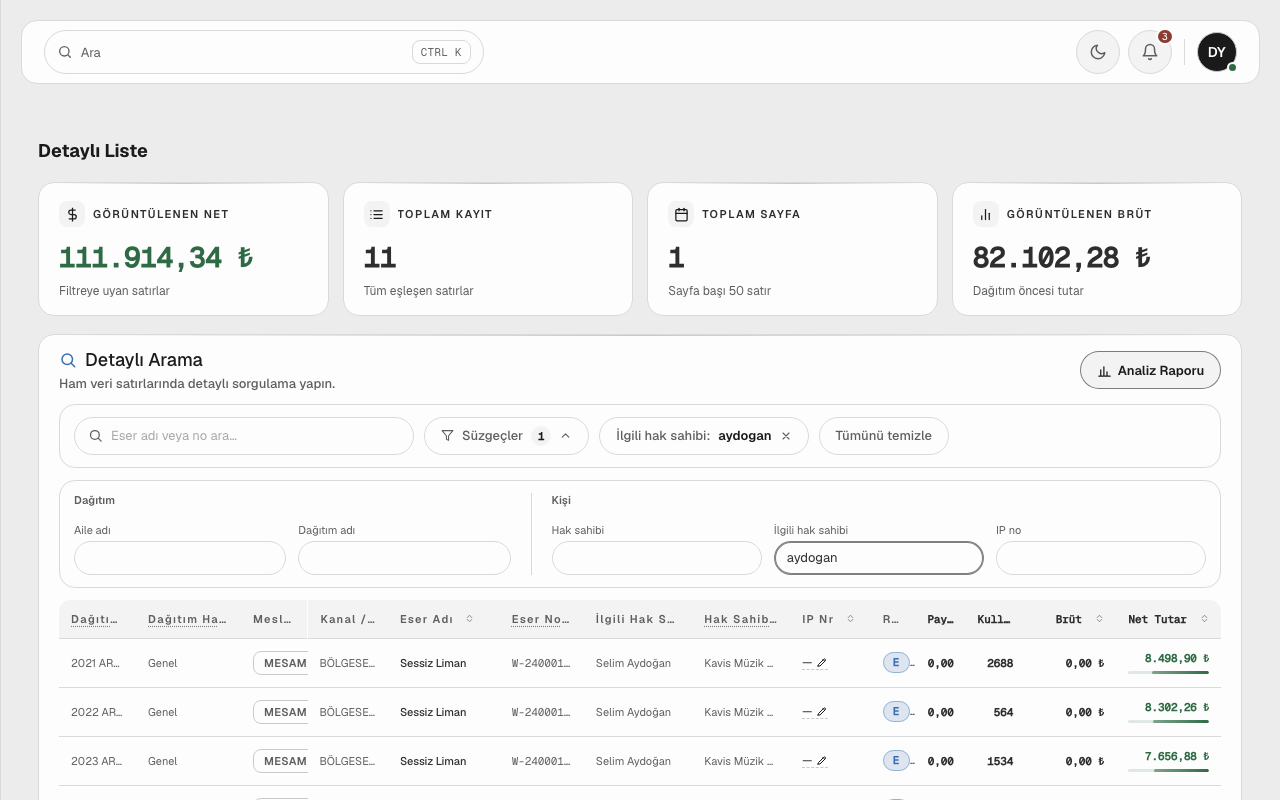The image size is (1280, 800).
Task: Open notifications bell with 3 badge
Action: (x=1150, y=52)
